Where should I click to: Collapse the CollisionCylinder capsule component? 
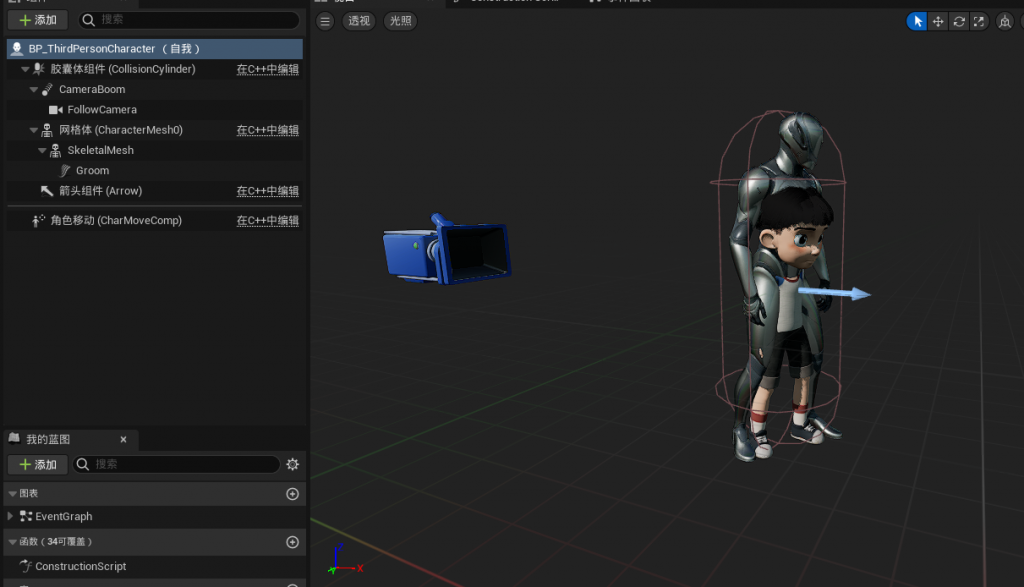(25, 69)
